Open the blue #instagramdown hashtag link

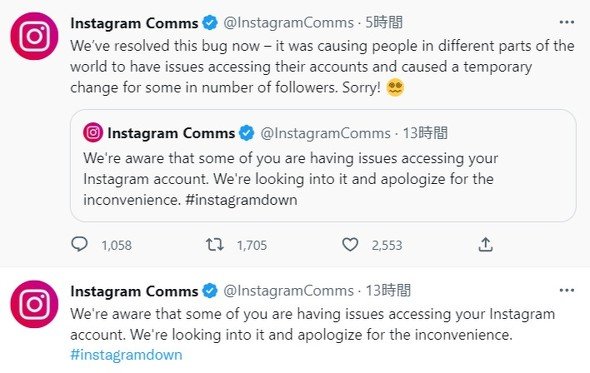(126, 355)
